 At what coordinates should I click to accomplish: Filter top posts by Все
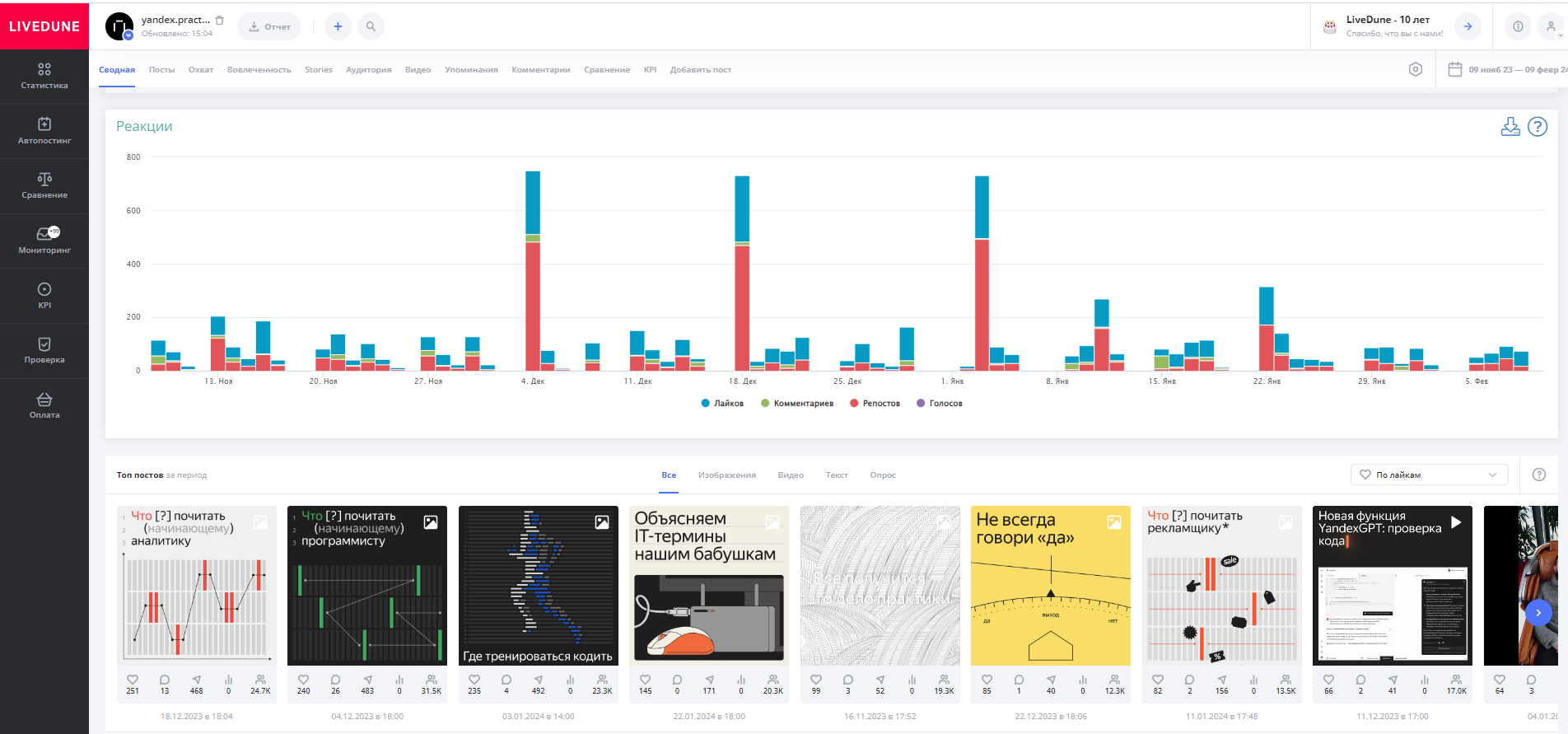tap(669, 475)
